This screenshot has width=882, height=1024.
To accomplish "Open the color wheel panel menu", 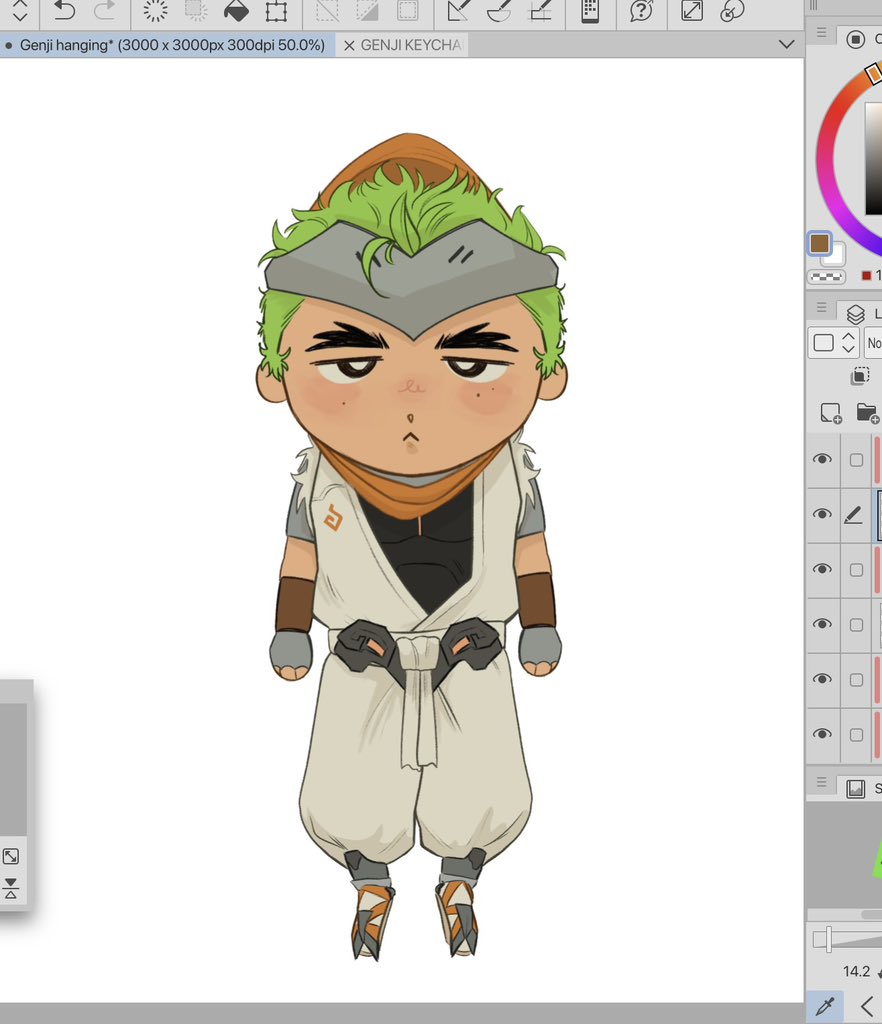I will 821,33.
